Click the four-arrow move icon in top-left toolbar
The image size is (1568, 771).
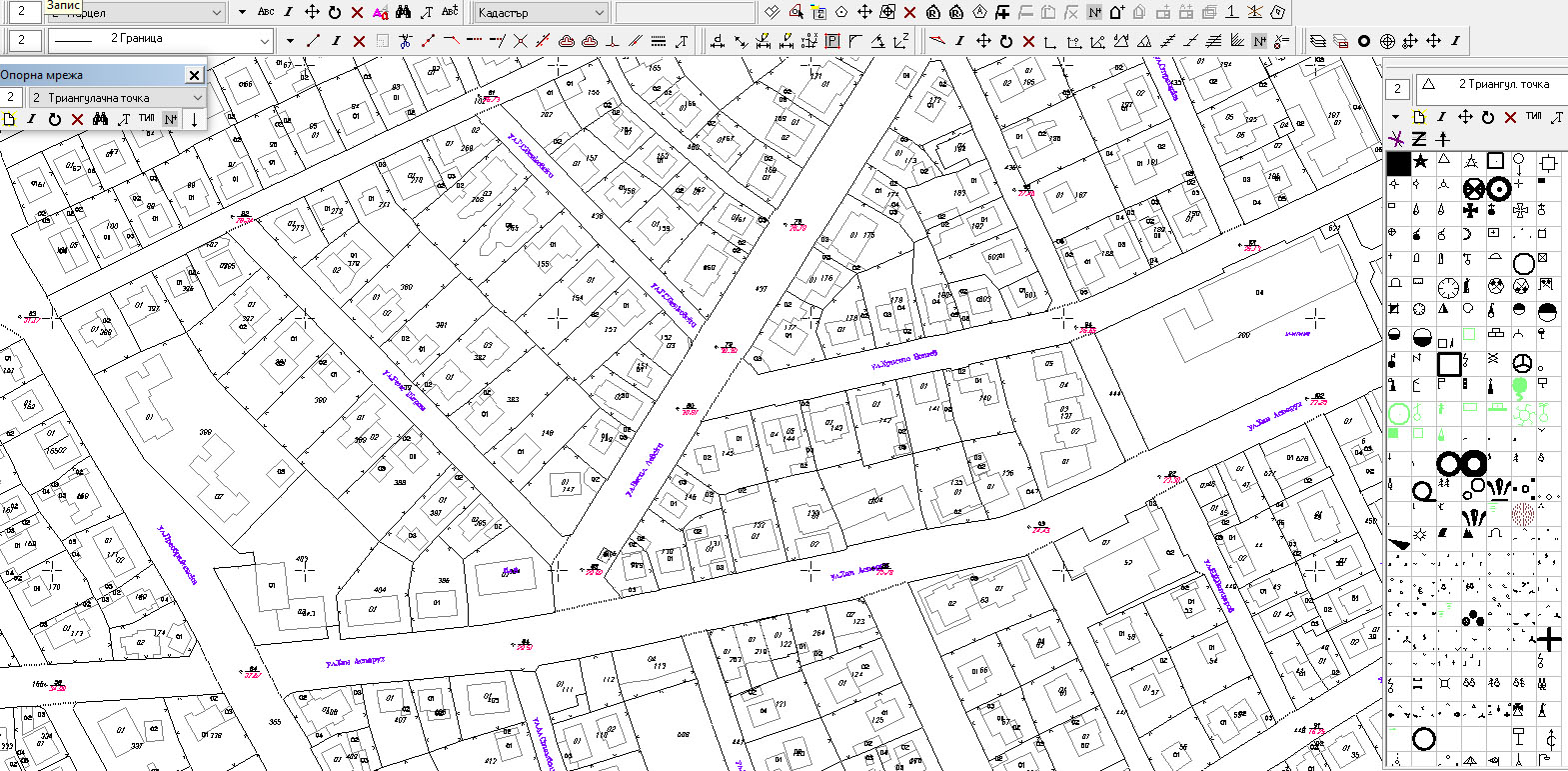311,12
